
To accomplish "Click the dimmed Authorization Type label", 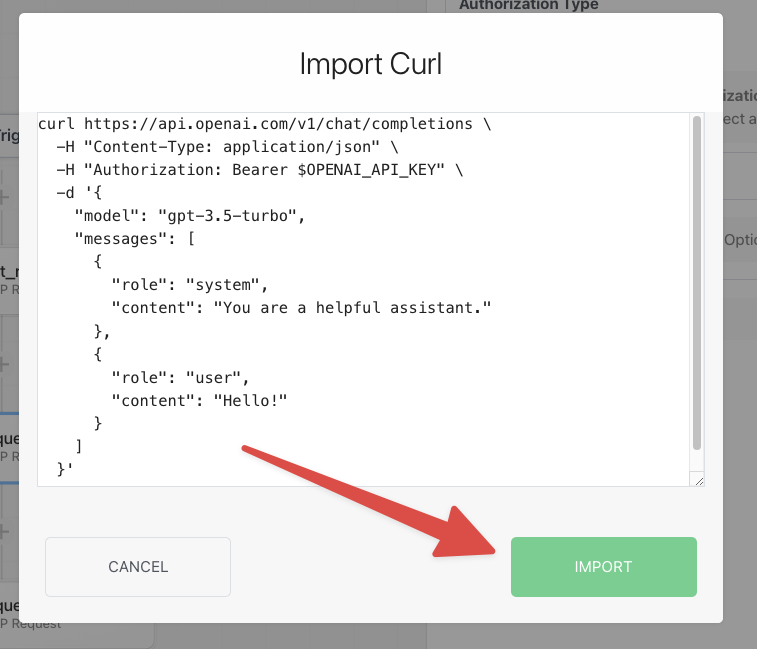I will [x=529, y=5].
